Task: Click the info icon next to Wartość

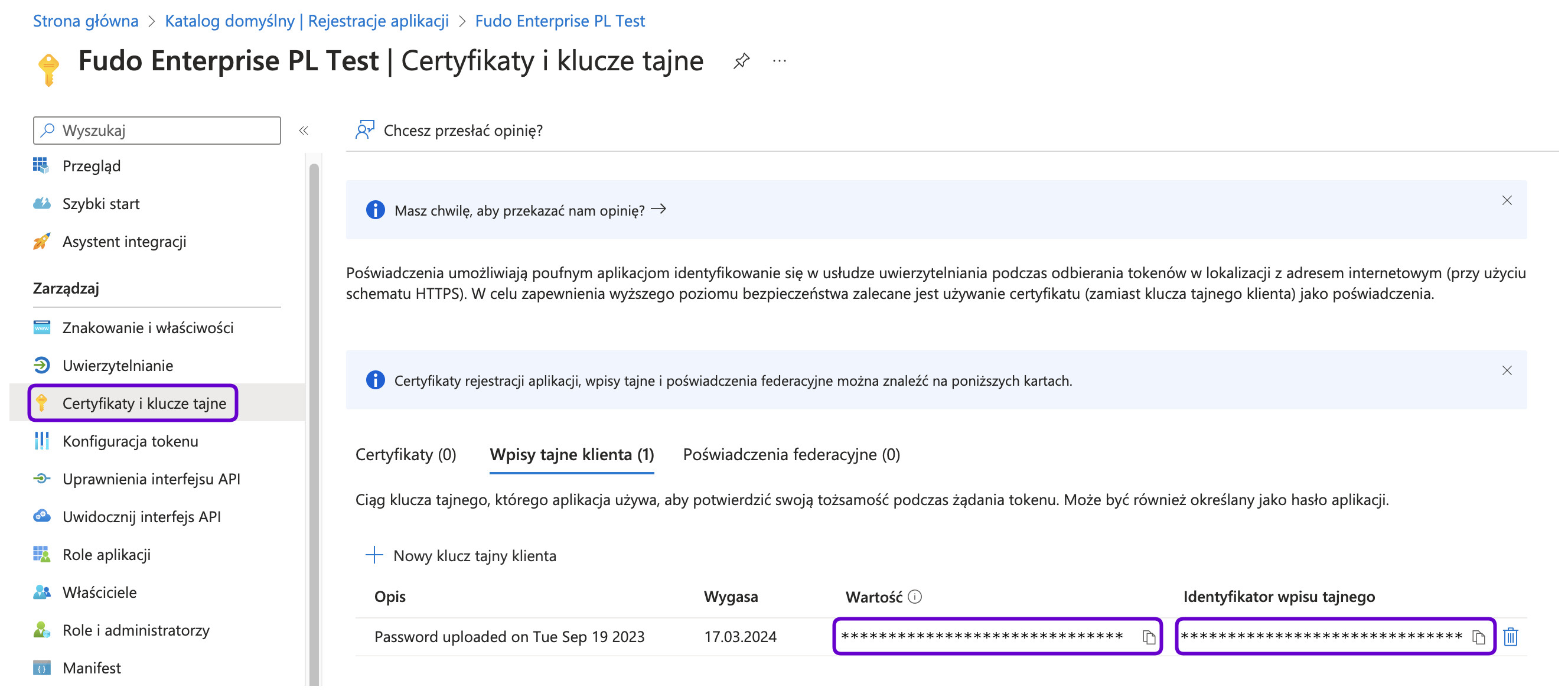Action: click(x=915, y=597)
